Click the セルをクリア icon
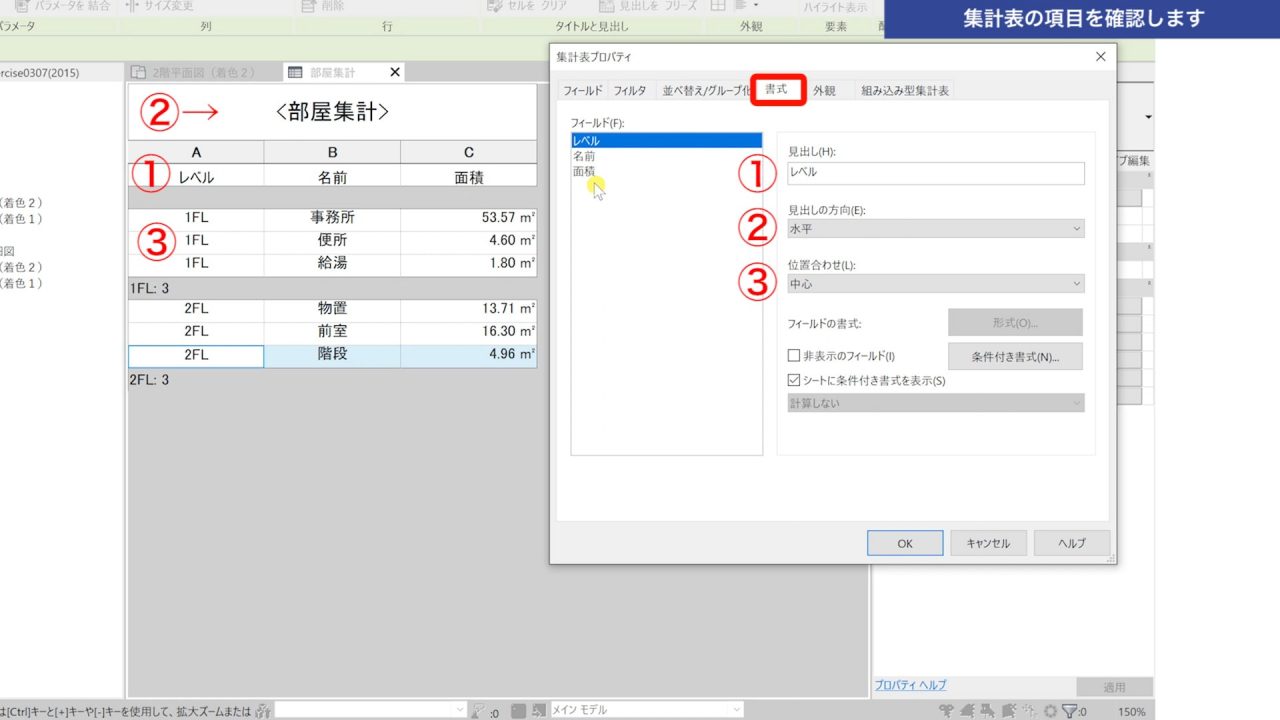1280x720 pixels. click(x=493, y=7)
